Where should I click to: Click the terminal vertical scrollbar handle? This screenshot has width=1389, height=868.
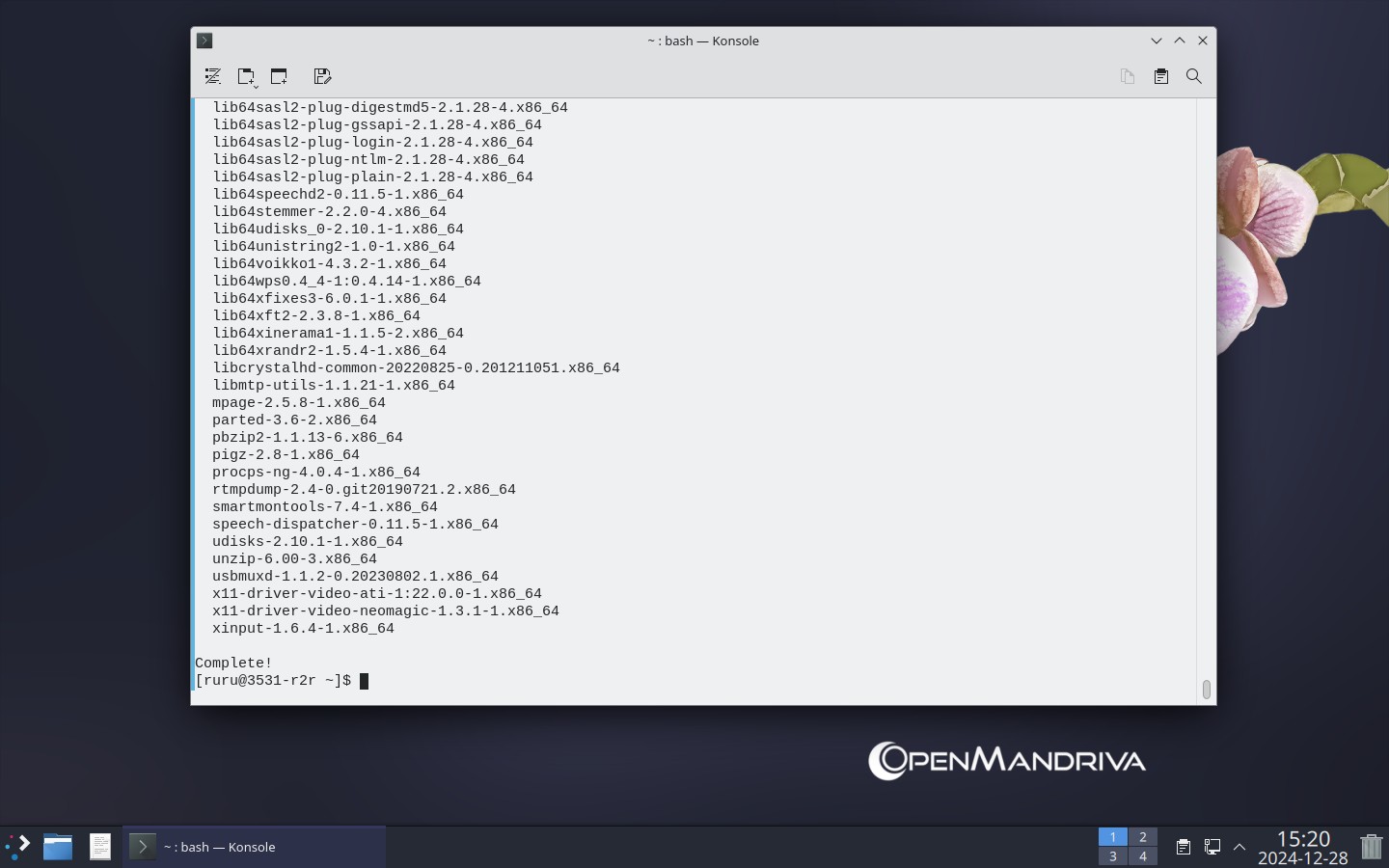[x=1206, y=689]
